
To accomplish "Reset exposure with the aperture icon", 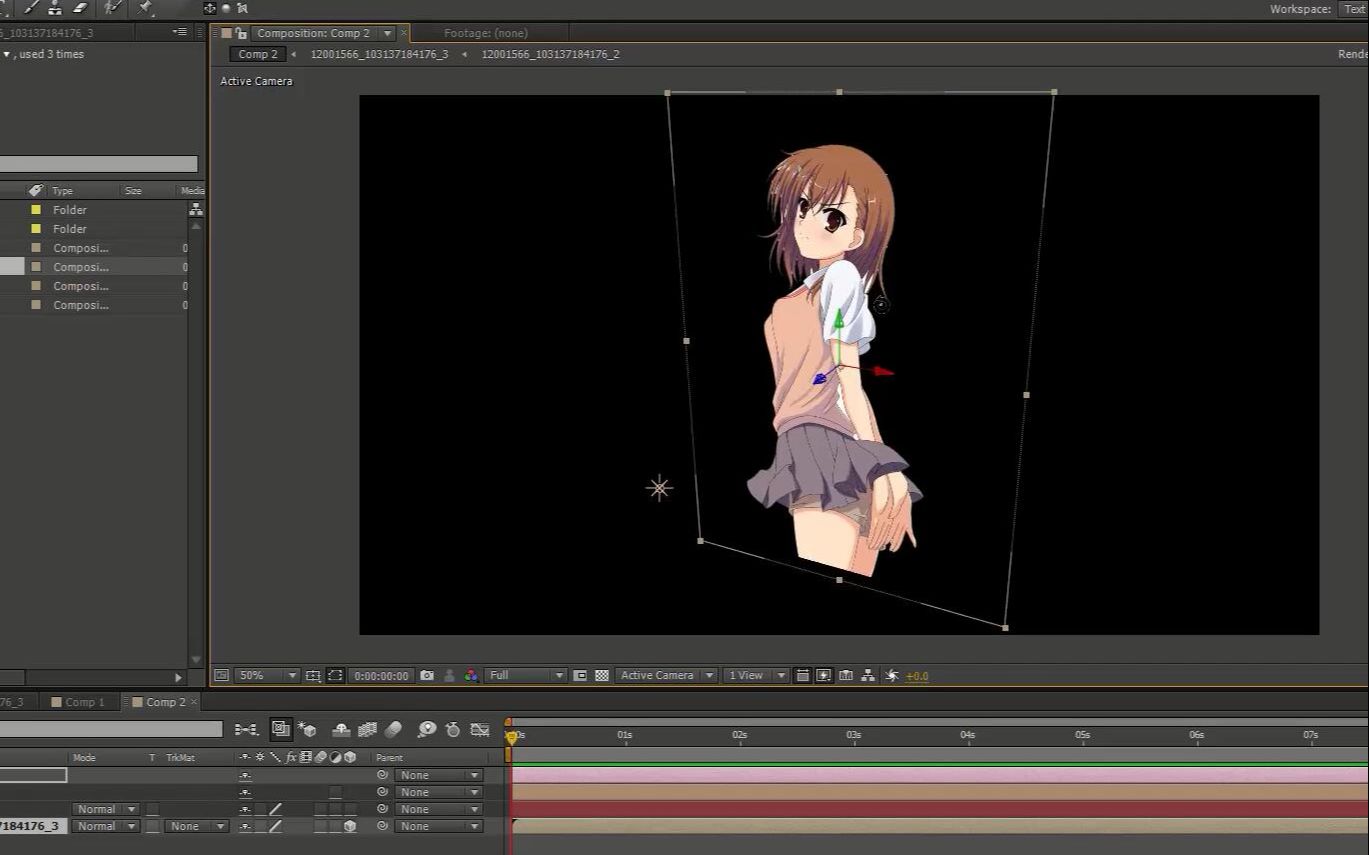I will coord(892,676).
